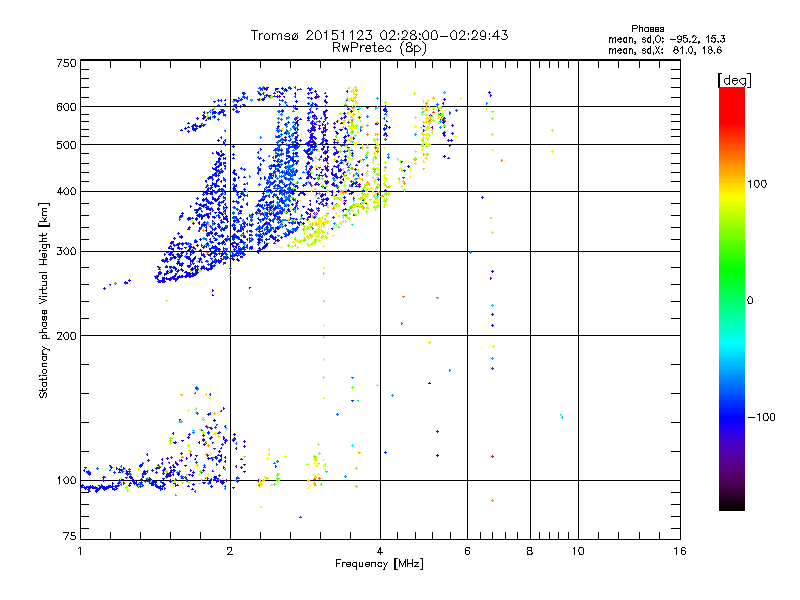This screenshot has width=800, height=600.
Task: Click the y-axis tick label '200'
Action: [x=67, y=336]
